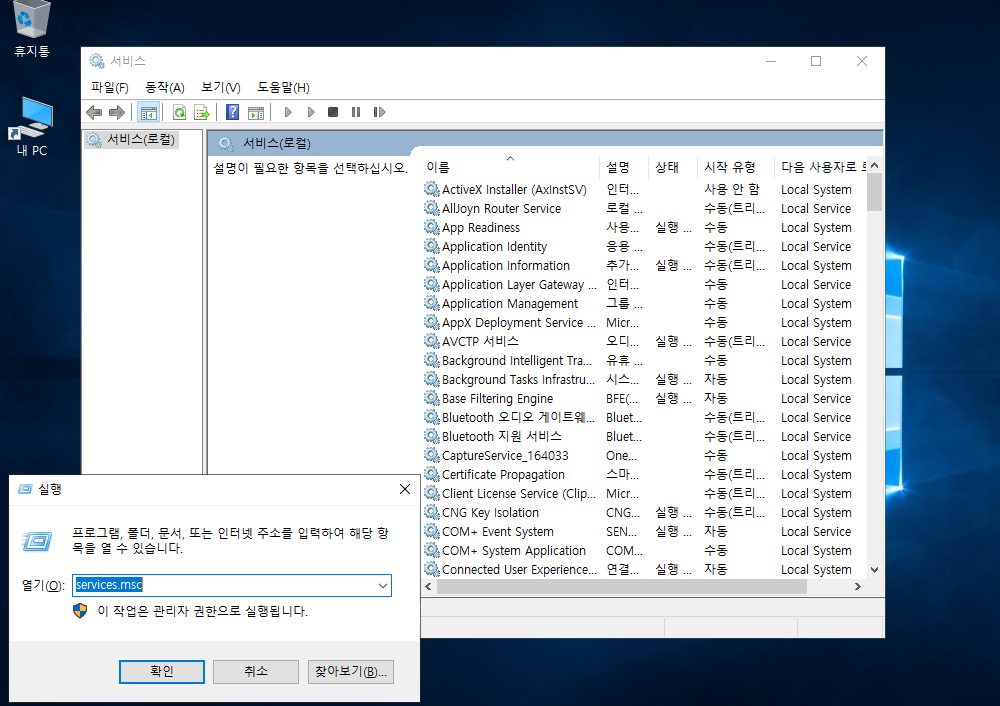The height and width of the screenshot is (706, 1000).
Task: Select the 내 PC desktop icon
Action: (x=31, y=126)
